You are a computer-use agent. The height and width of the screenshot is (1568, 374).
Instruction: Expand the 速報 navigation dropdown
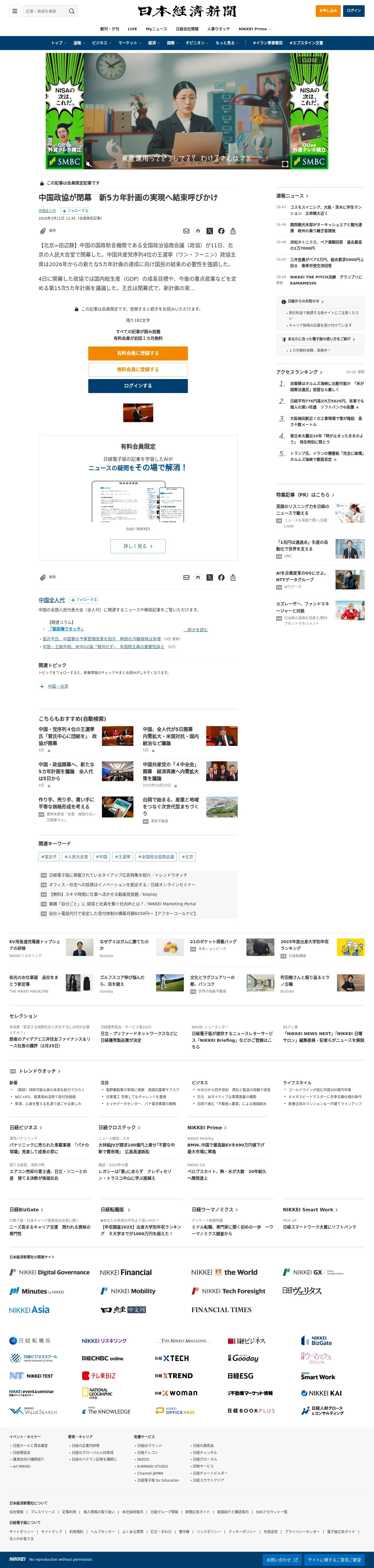[x=79, y=43]
